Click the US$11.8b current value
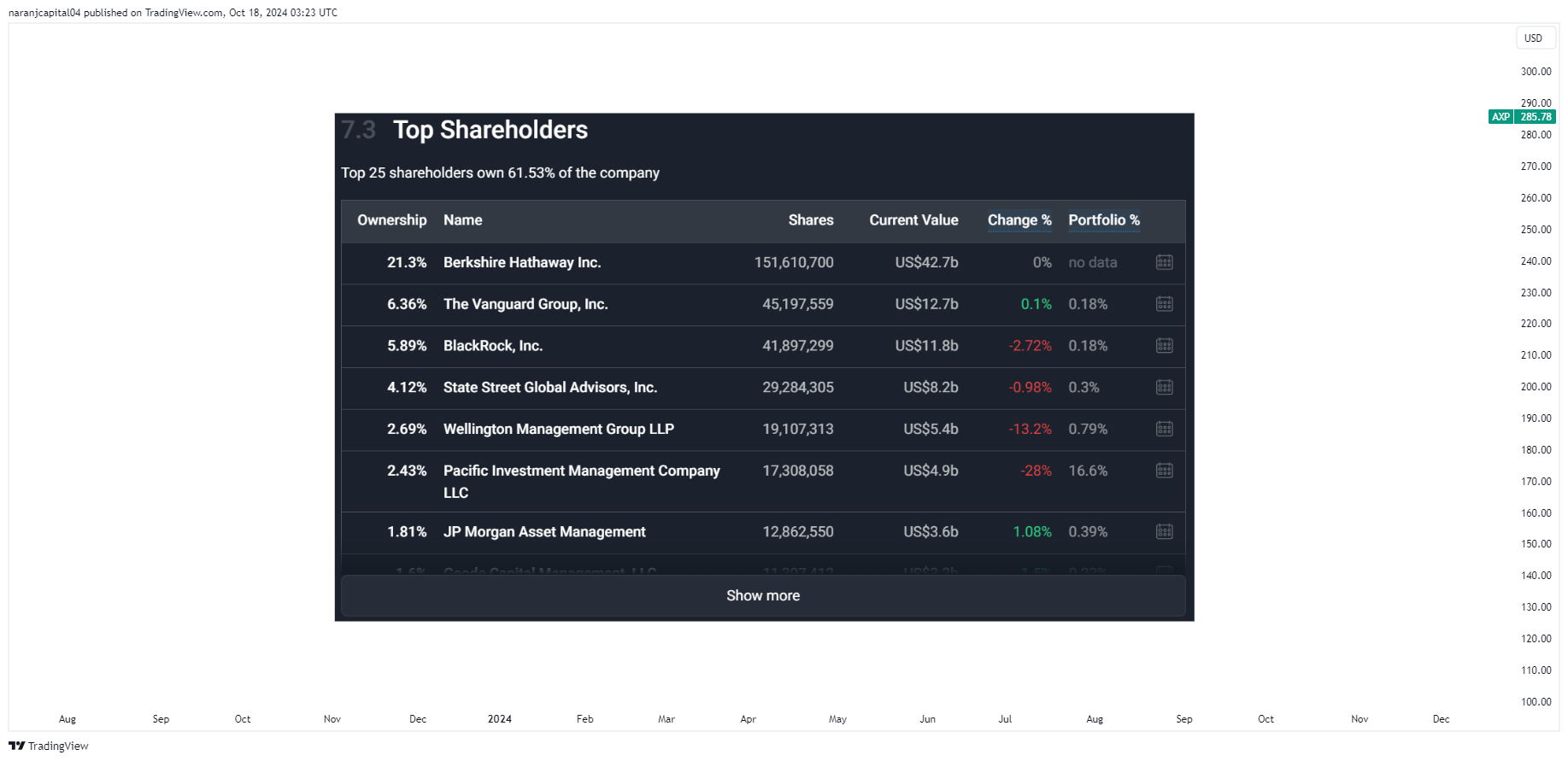The width and height of the screenshot is (1568, 761). [926, 346]
